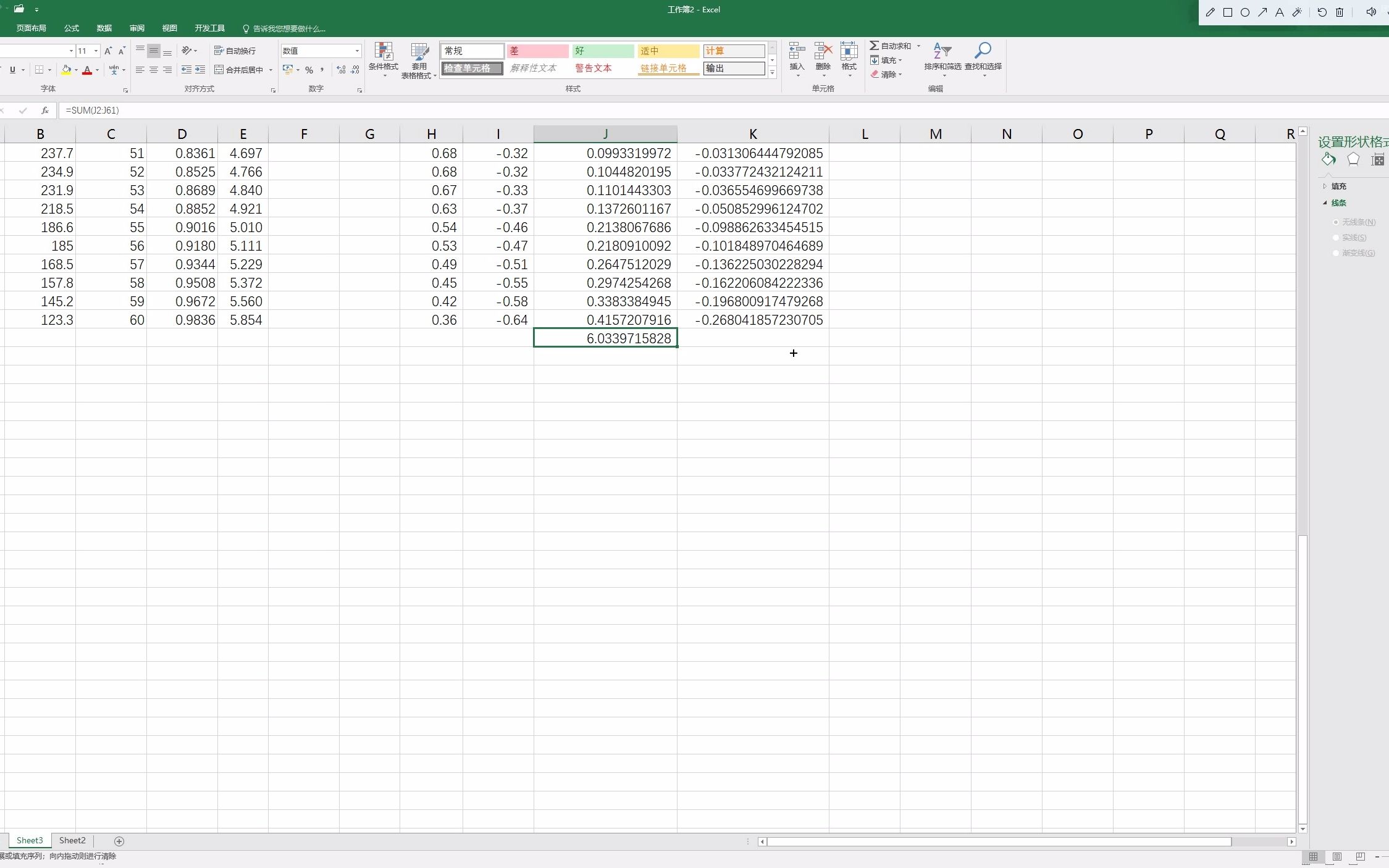Click the formula bar input field
This screenshot has height=868, width=1389.
point(711,110)
